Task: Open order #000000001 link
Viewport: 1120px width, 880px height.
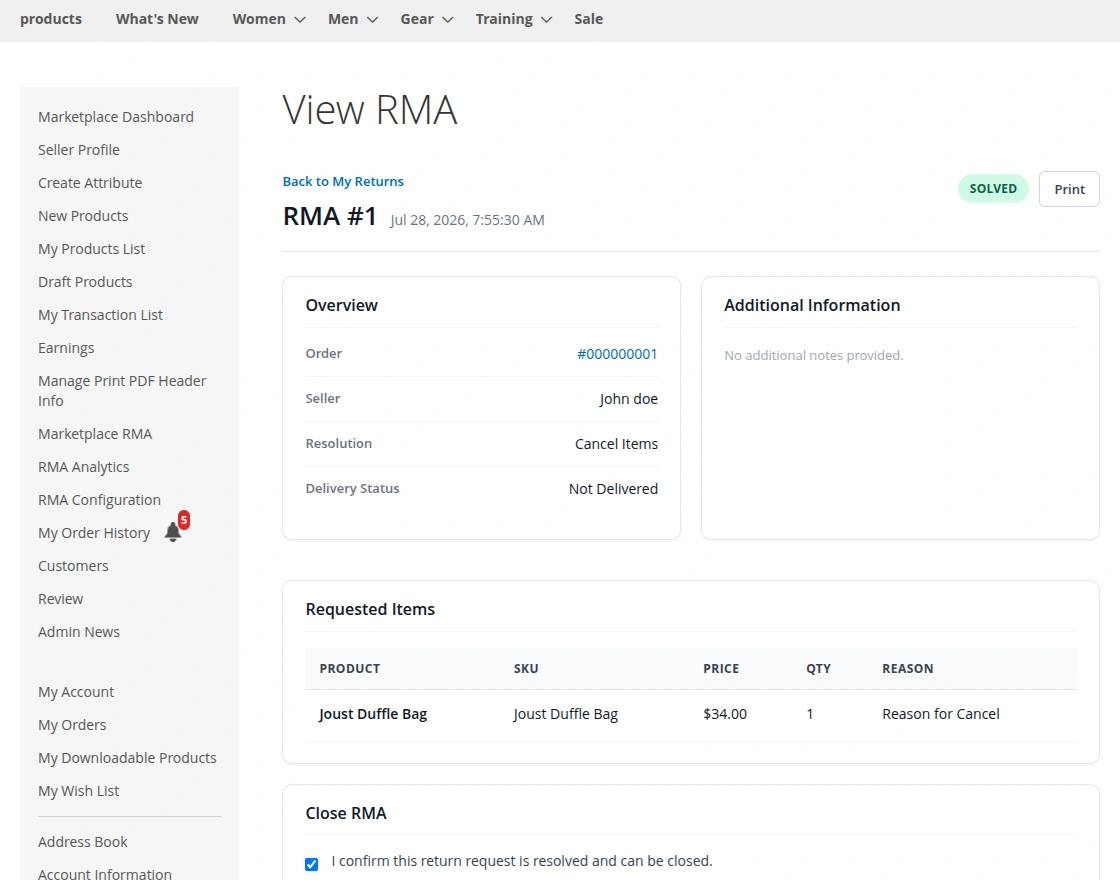Action: coord(617,354)
